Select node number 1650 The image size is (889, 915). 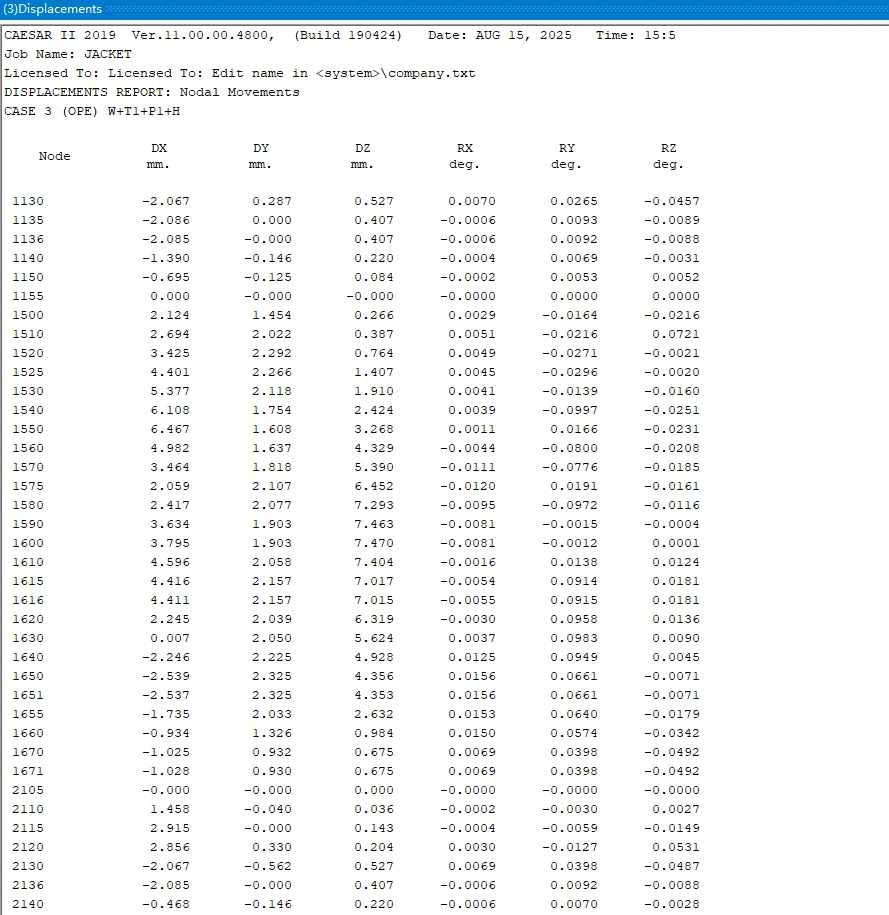[28, 676]
